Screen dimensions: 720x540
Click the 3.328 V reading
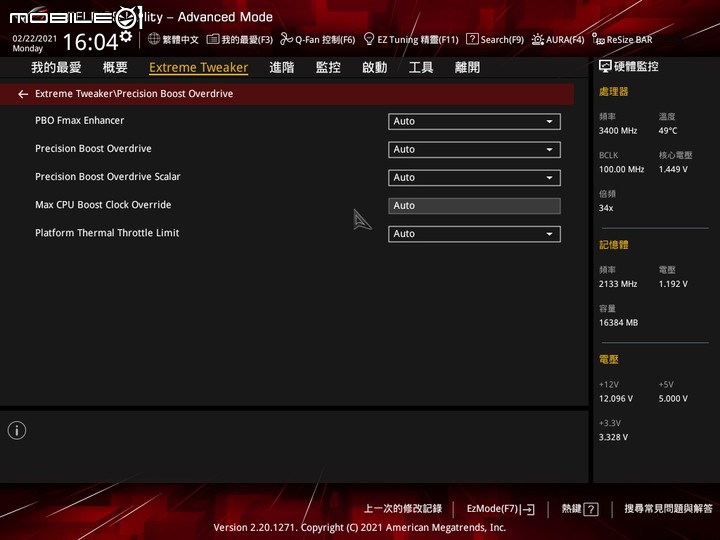point(613,437)
